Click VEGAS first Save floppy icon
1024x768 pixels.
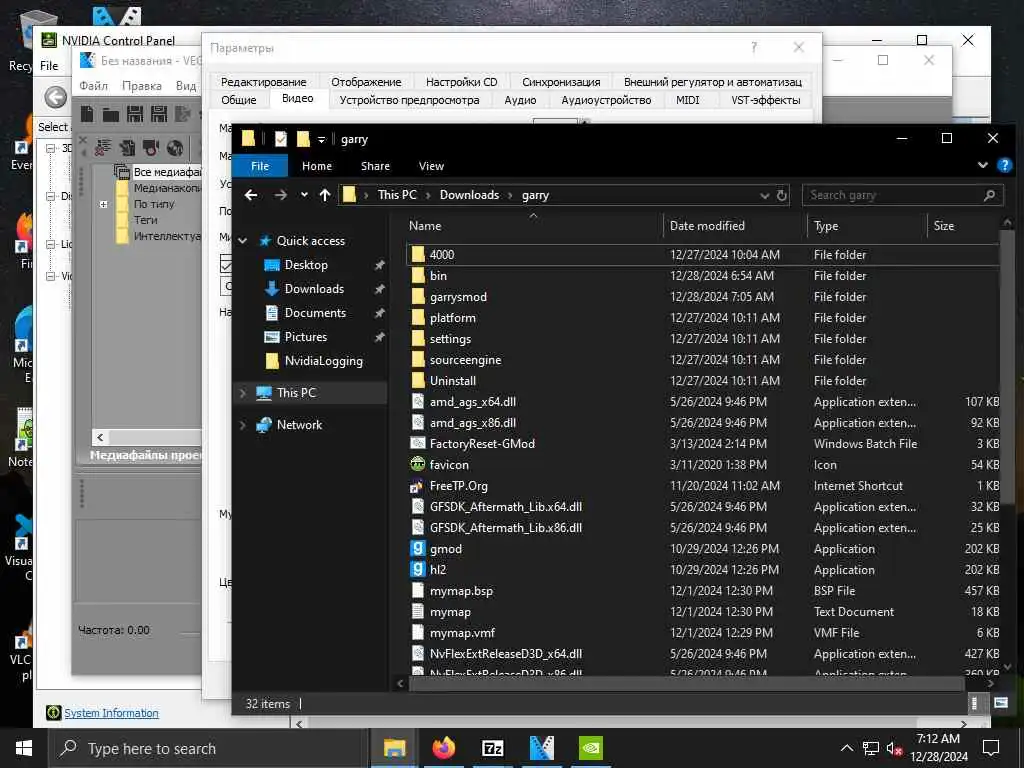(135, 114)
